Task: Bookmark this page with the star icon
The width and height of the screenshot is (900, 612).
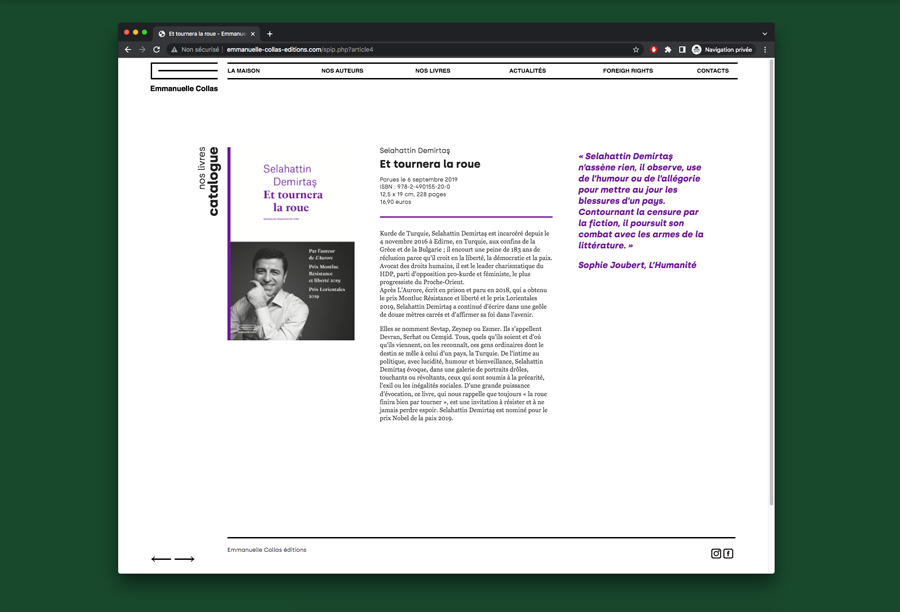Action: pos(636,49)
